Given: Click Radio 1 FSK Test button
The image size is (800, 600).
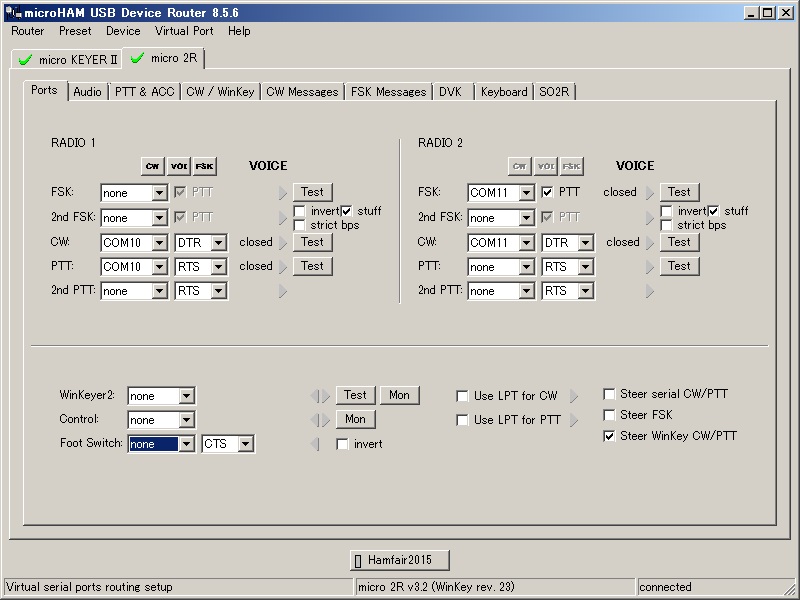Looking at the screenshot, I should (x=312, y=192).
